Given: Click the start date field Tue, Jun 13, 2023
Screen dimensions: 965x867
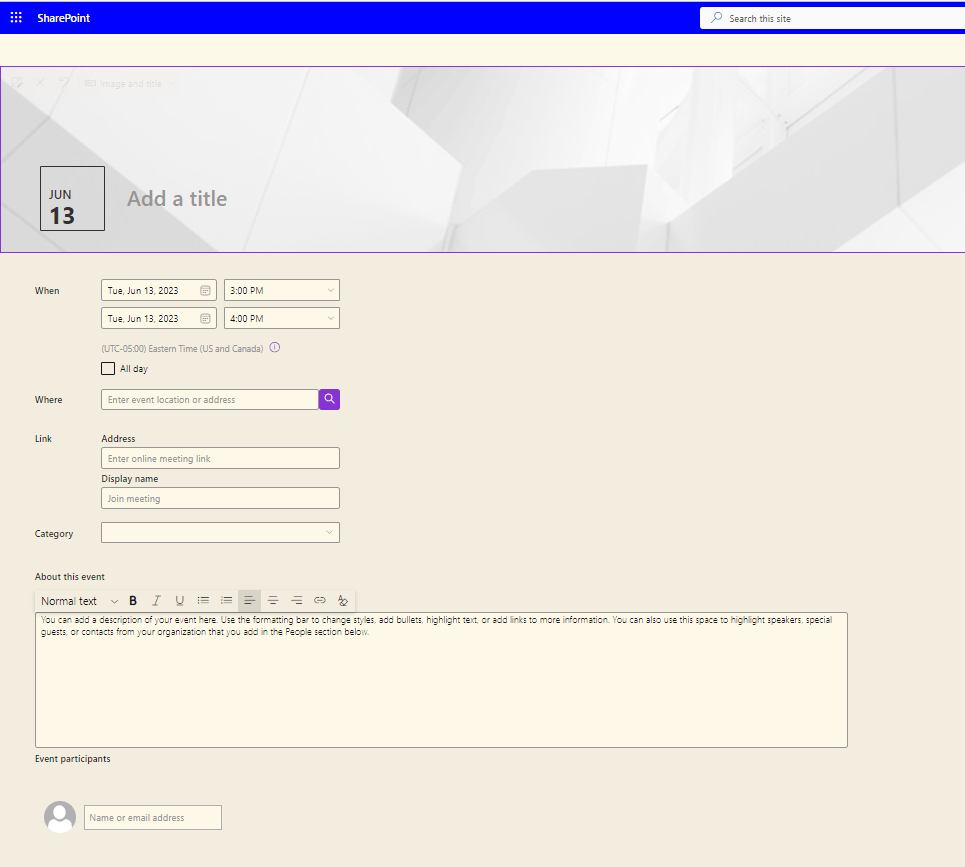Looking at the screenshot, I should tap(159, 290).
